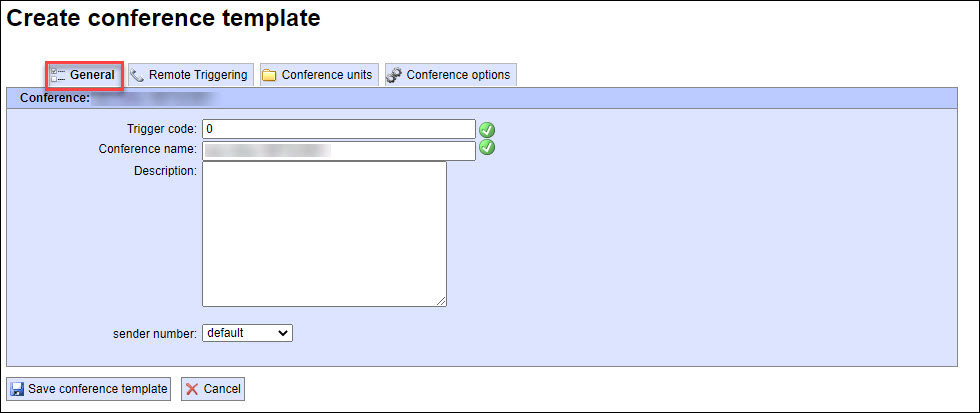Focus the Trigger code input field

click(x=339, y=129)
